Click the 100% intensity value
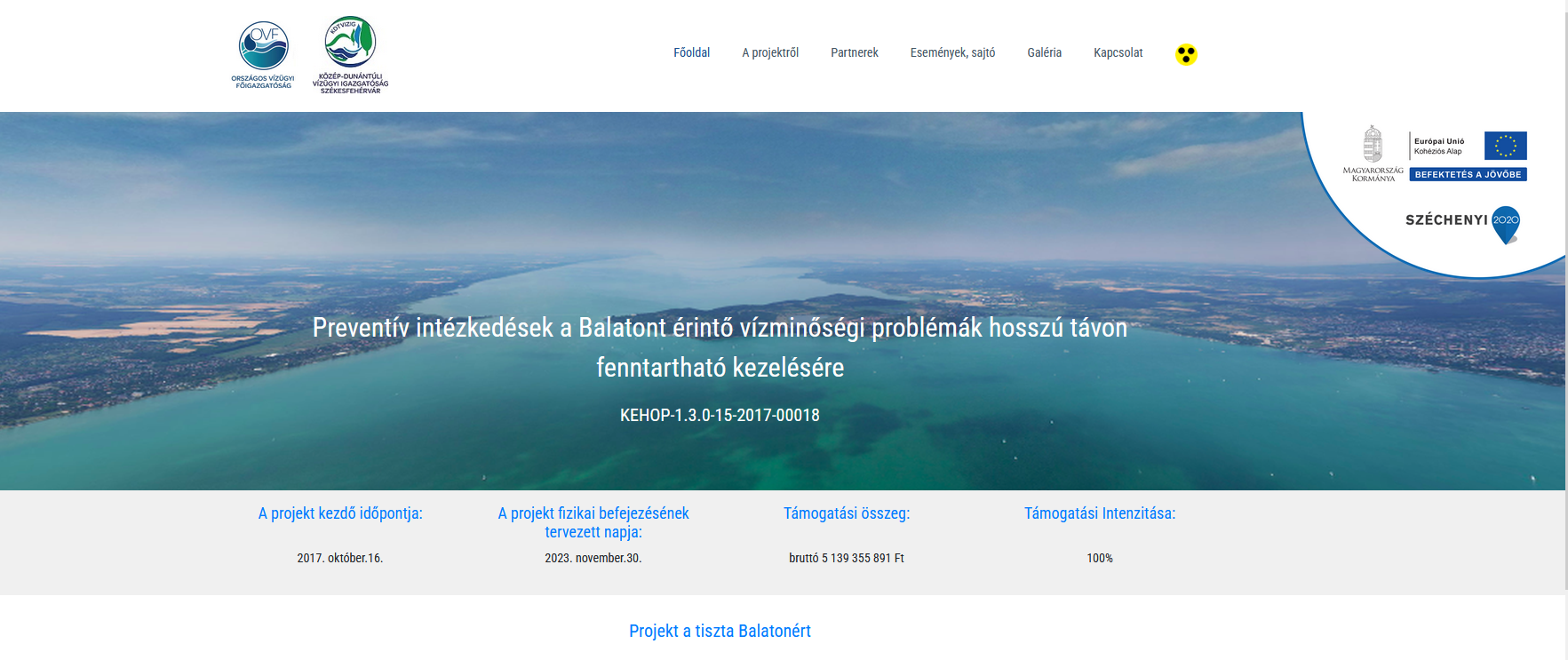 pos(1100,558)
